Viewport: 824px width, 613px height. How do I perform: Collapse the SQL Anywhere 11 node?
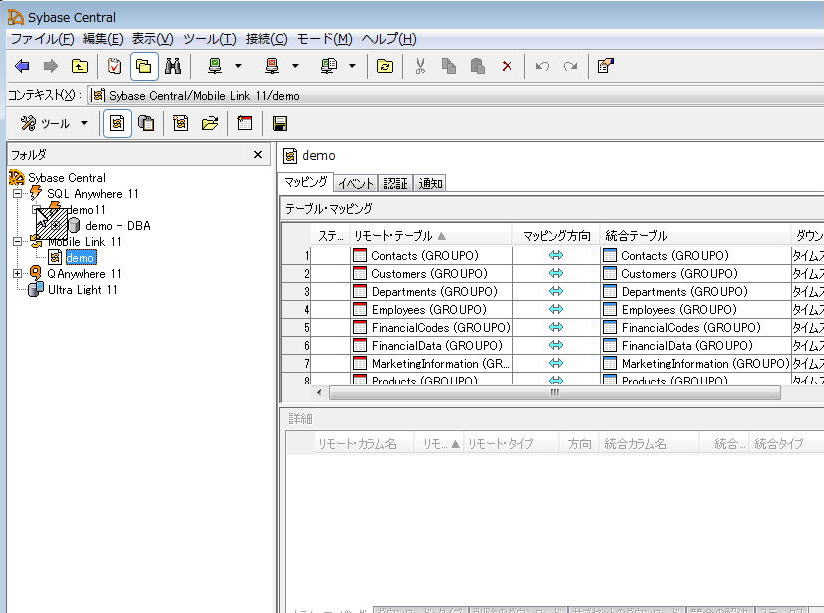[x=17, y=194]
